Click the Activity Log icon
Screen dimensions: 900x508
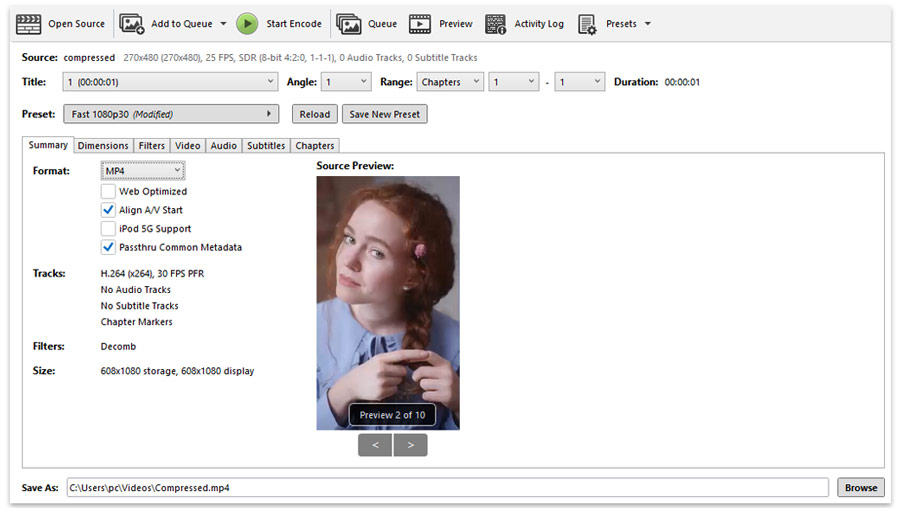[x=495, y=24]
